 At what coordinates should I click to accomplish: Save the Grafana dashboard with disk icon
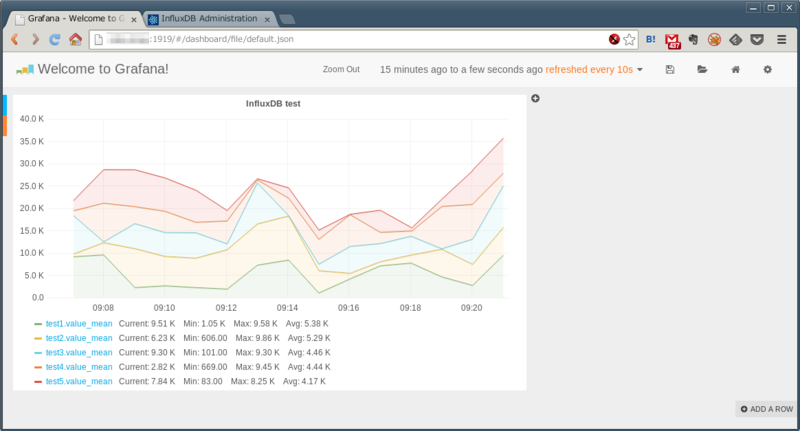[670, 69]
